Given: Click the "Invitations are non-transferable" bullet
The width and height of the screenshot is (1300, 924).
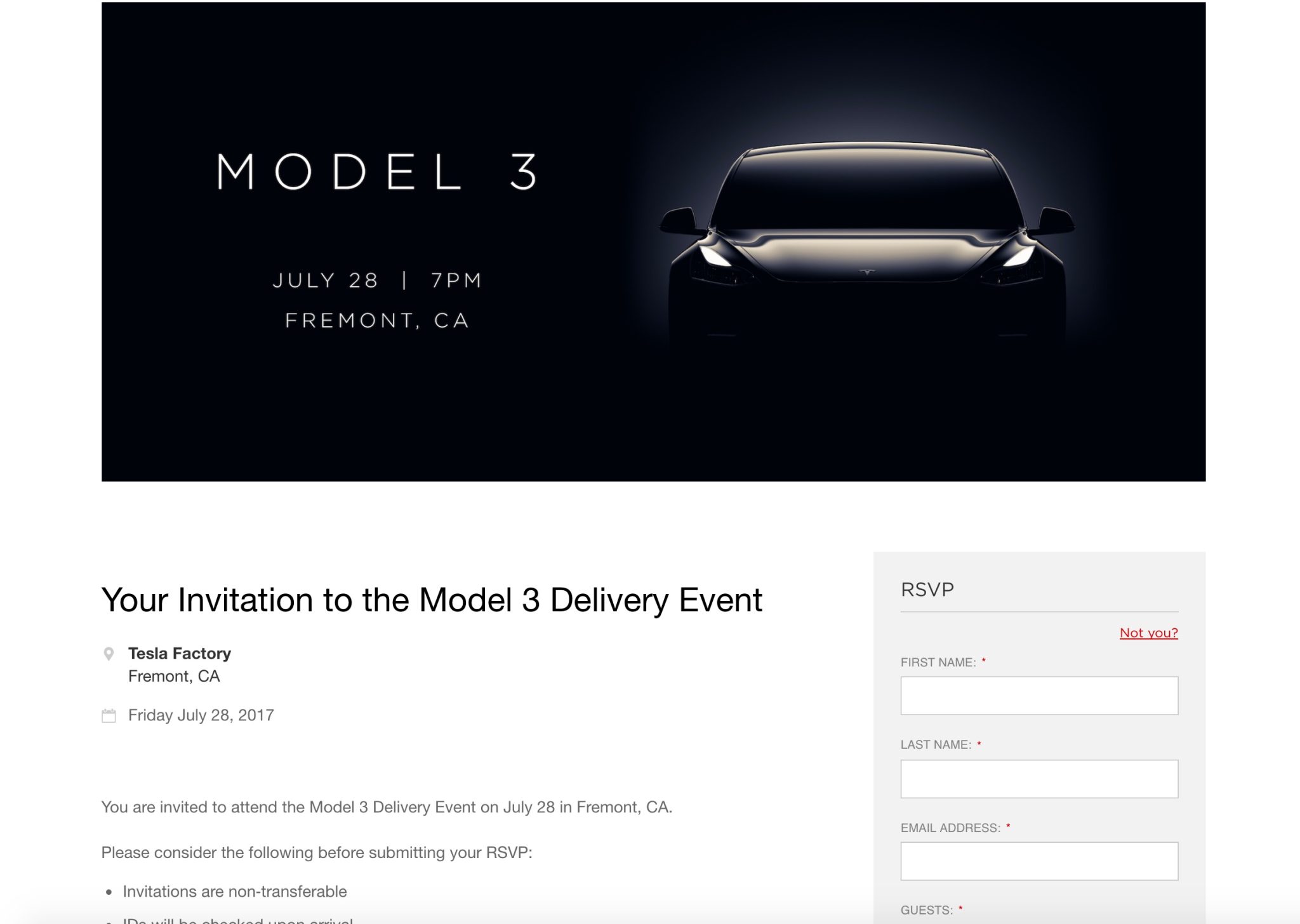Looking at the screenshot, I should click(235, 892).
